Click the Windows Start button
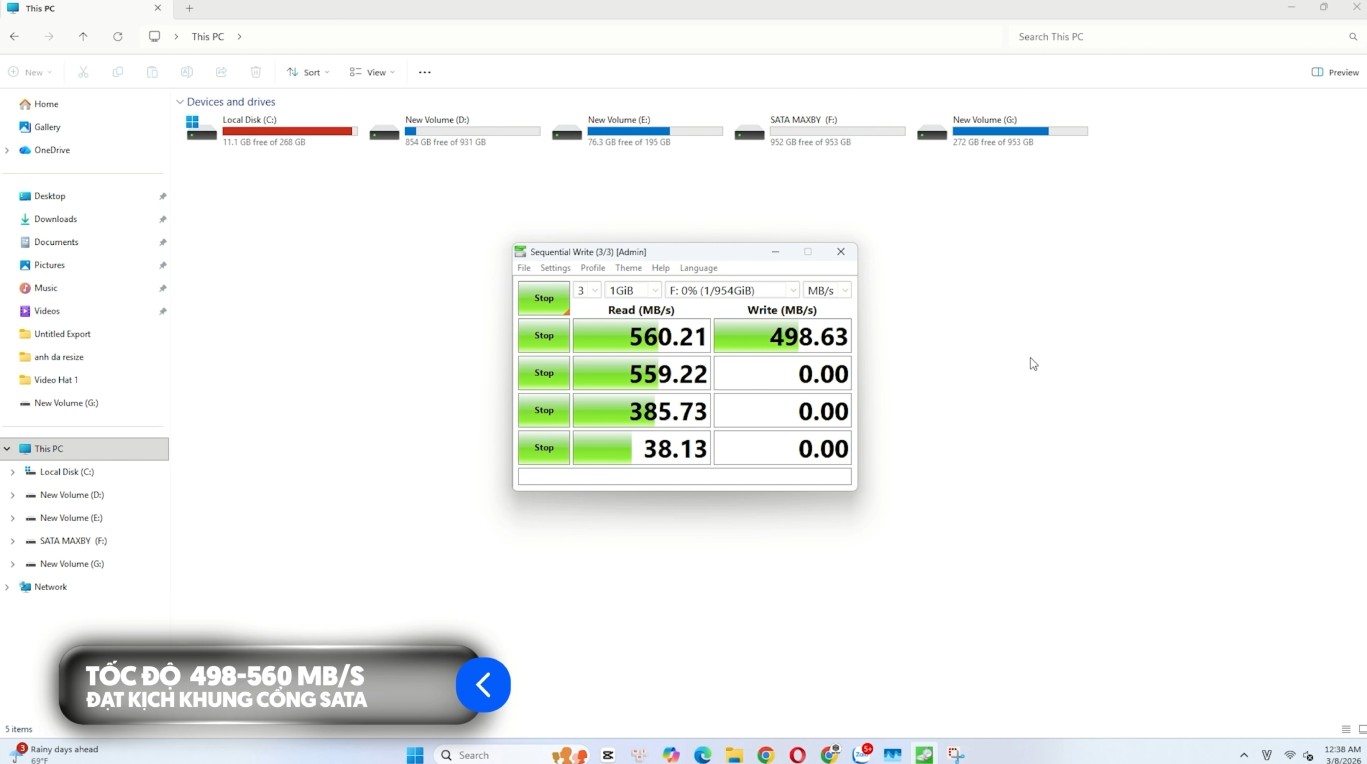The width and height of the screenshot is (1367, 764). click(415, 755)
